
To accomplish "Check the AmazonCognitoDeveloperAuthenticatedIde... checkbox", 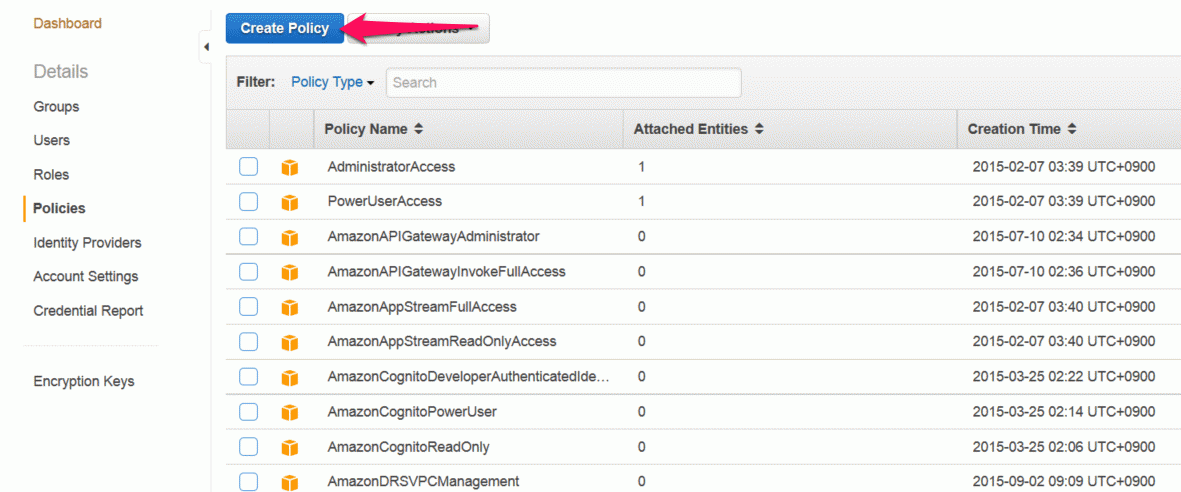I will [249, 377].
